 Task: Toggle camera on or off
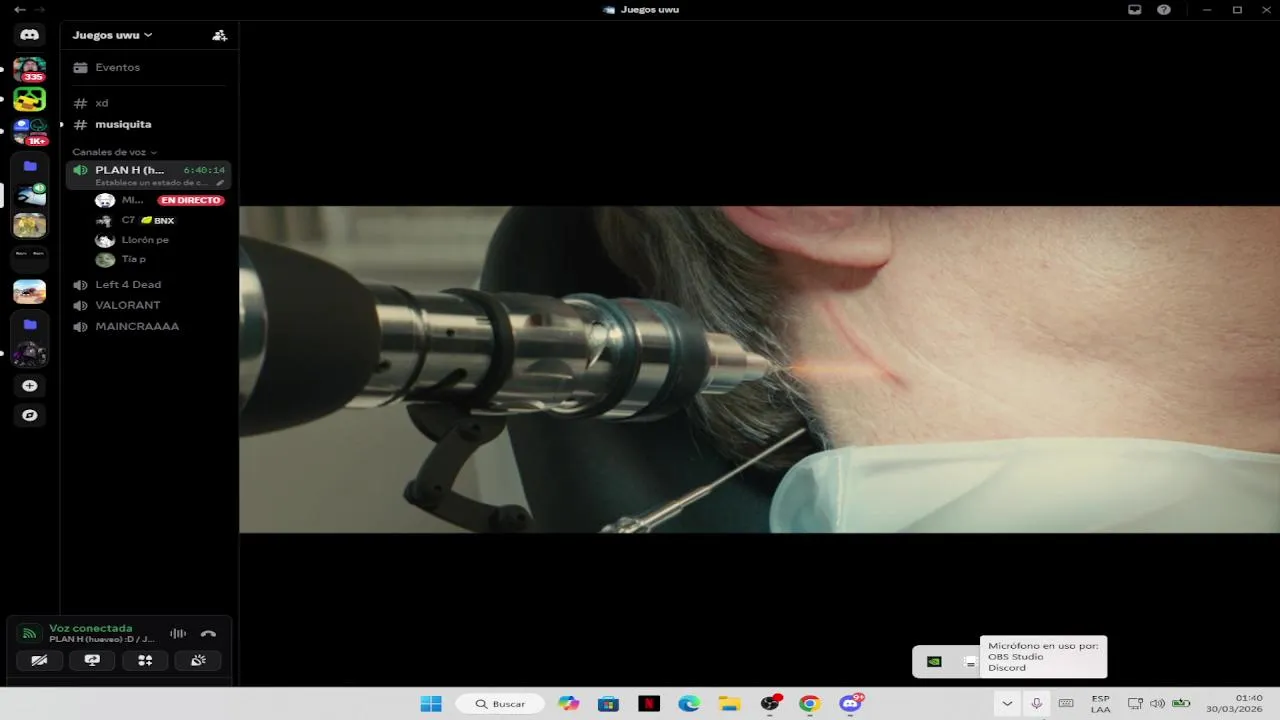[39, 660]
